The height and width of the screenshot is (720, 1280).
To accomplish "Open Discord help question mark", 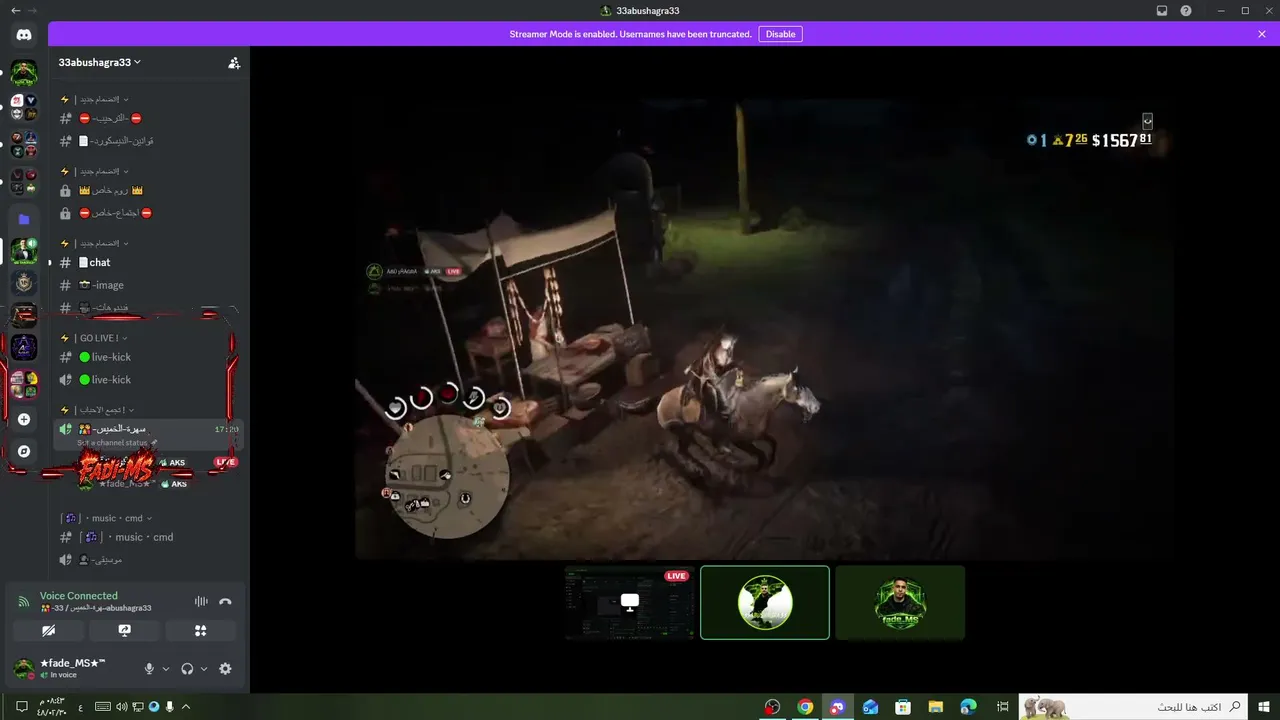I will (x=1186, y=11).
